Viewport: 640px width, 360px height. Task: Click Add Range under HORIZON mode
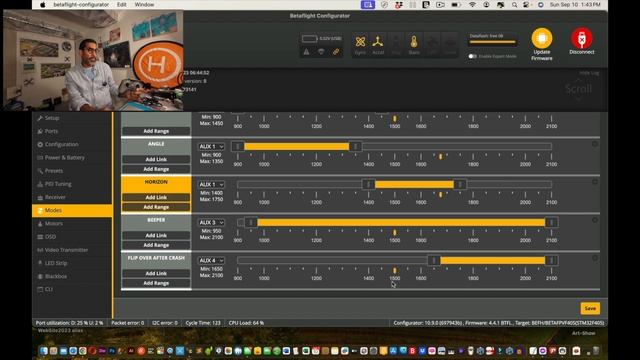coord(156,207)
